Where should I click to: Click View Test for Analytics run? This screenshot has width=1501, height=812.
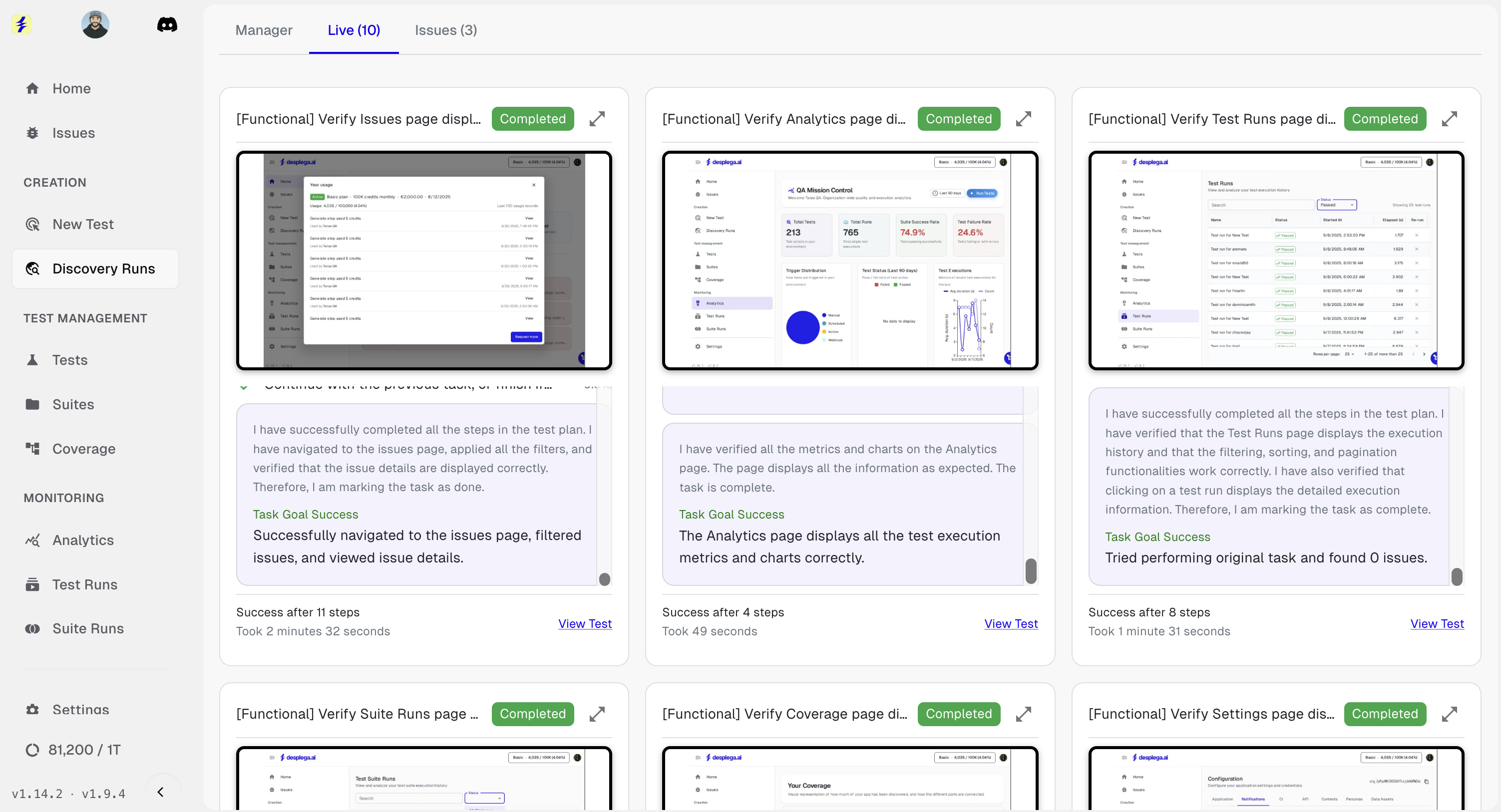click(1010, 623)
